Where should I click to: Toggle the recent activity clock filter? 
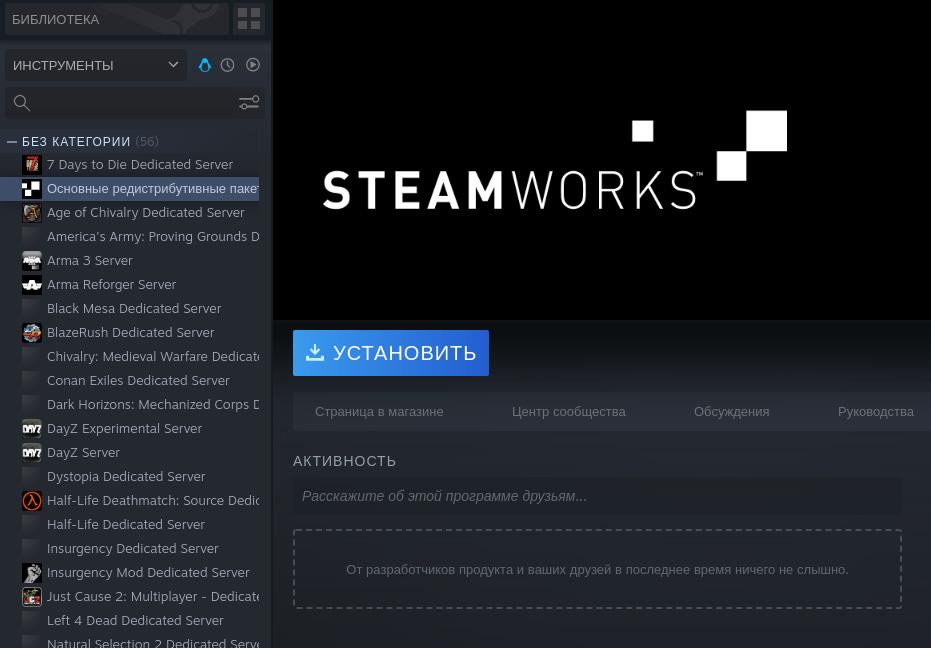pyautogui.click(x=227, y=65)
